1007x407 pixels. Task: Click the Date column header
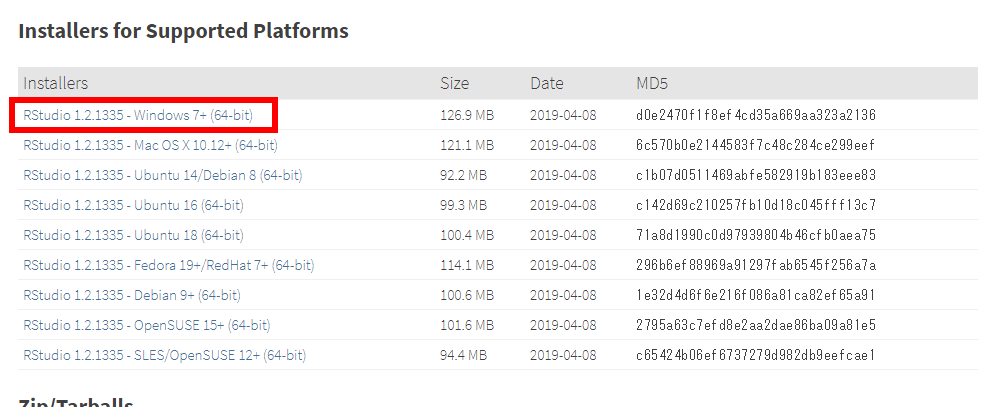[547, 83]
